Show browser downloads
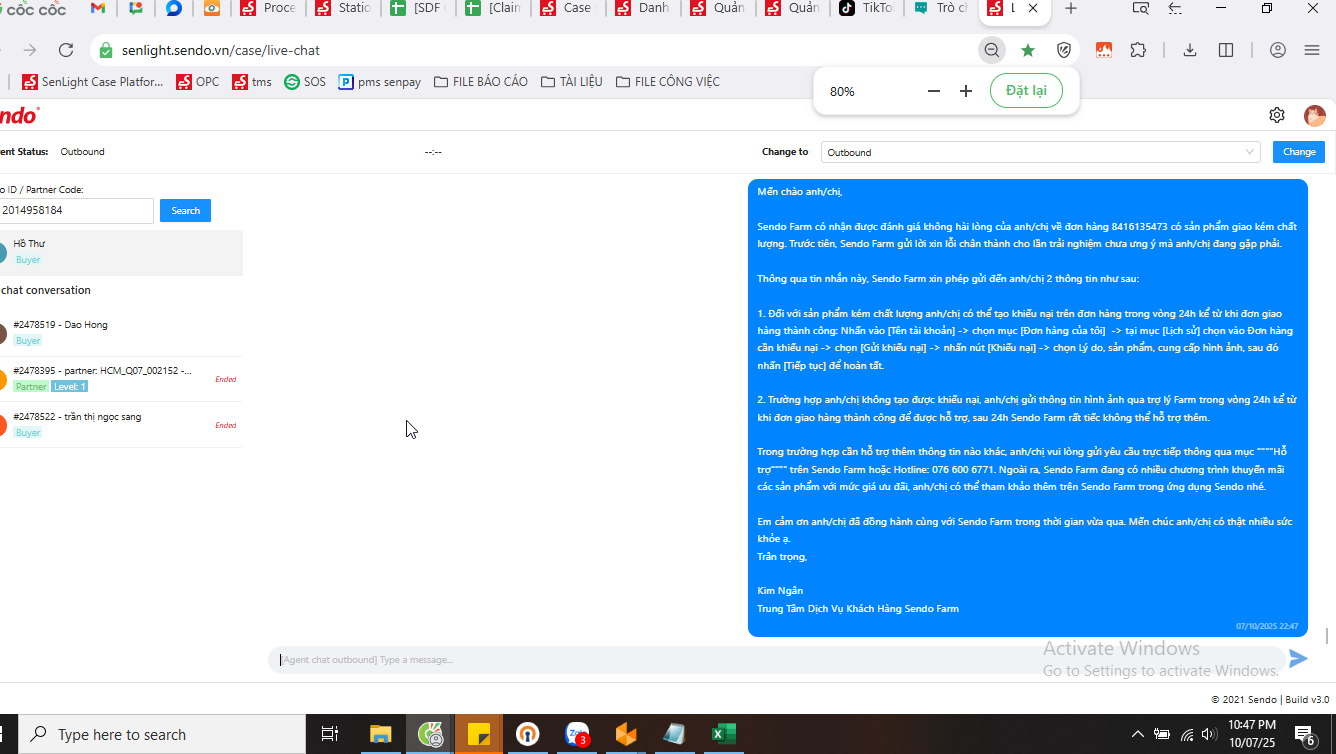Viewport: 1336px width, 754px height. [1190, 50]
